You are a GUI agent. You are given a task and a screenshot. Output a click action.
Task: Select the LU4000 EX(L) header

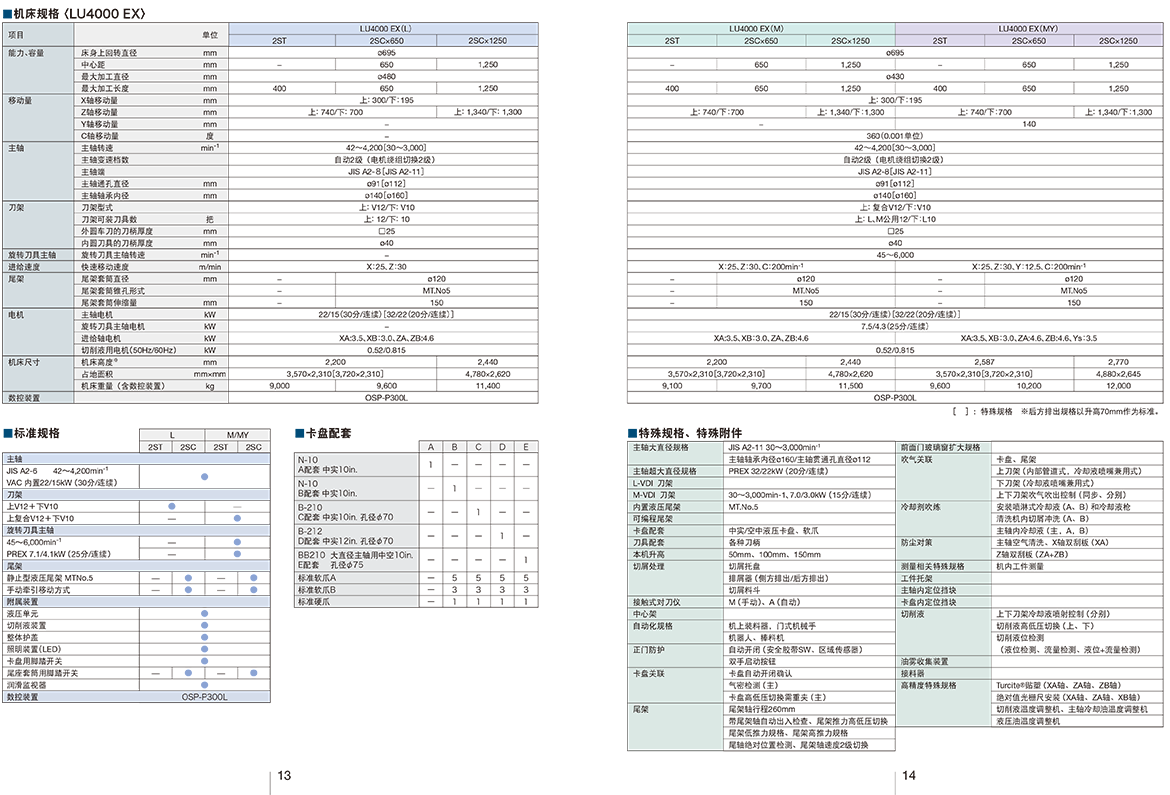point(384,29)
